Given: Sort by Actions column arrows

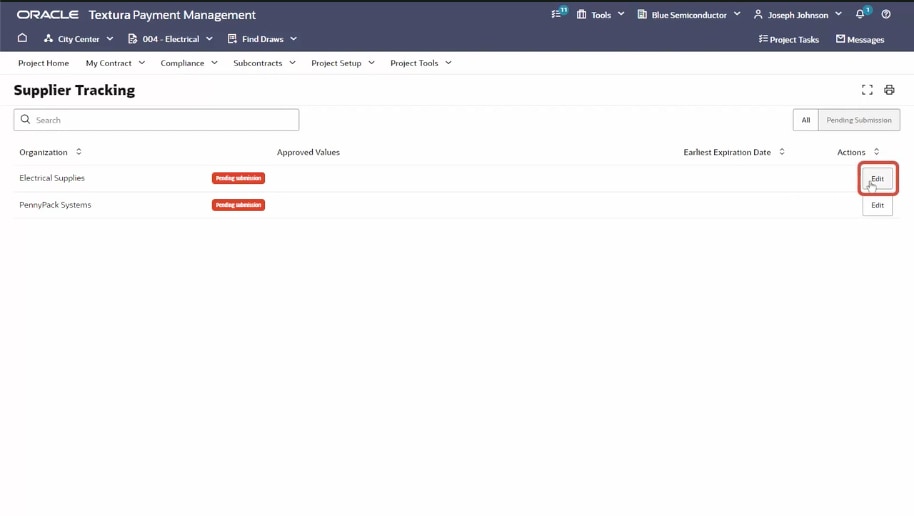Looking at the screenshot, I should pyautogui.click(x=876, y=152).
